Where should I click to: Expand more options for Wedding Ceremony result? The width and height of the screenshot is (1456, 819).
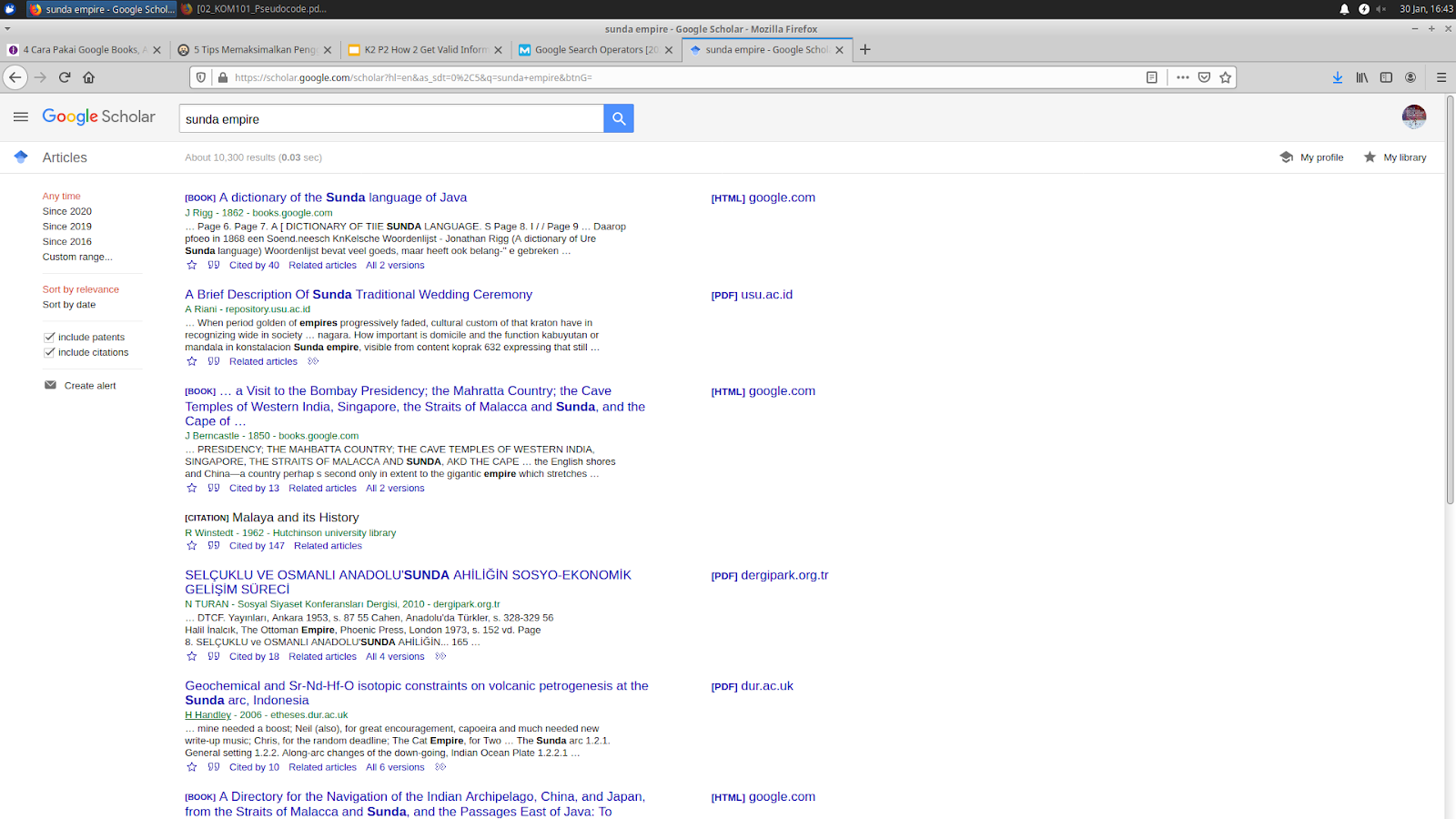313,361
